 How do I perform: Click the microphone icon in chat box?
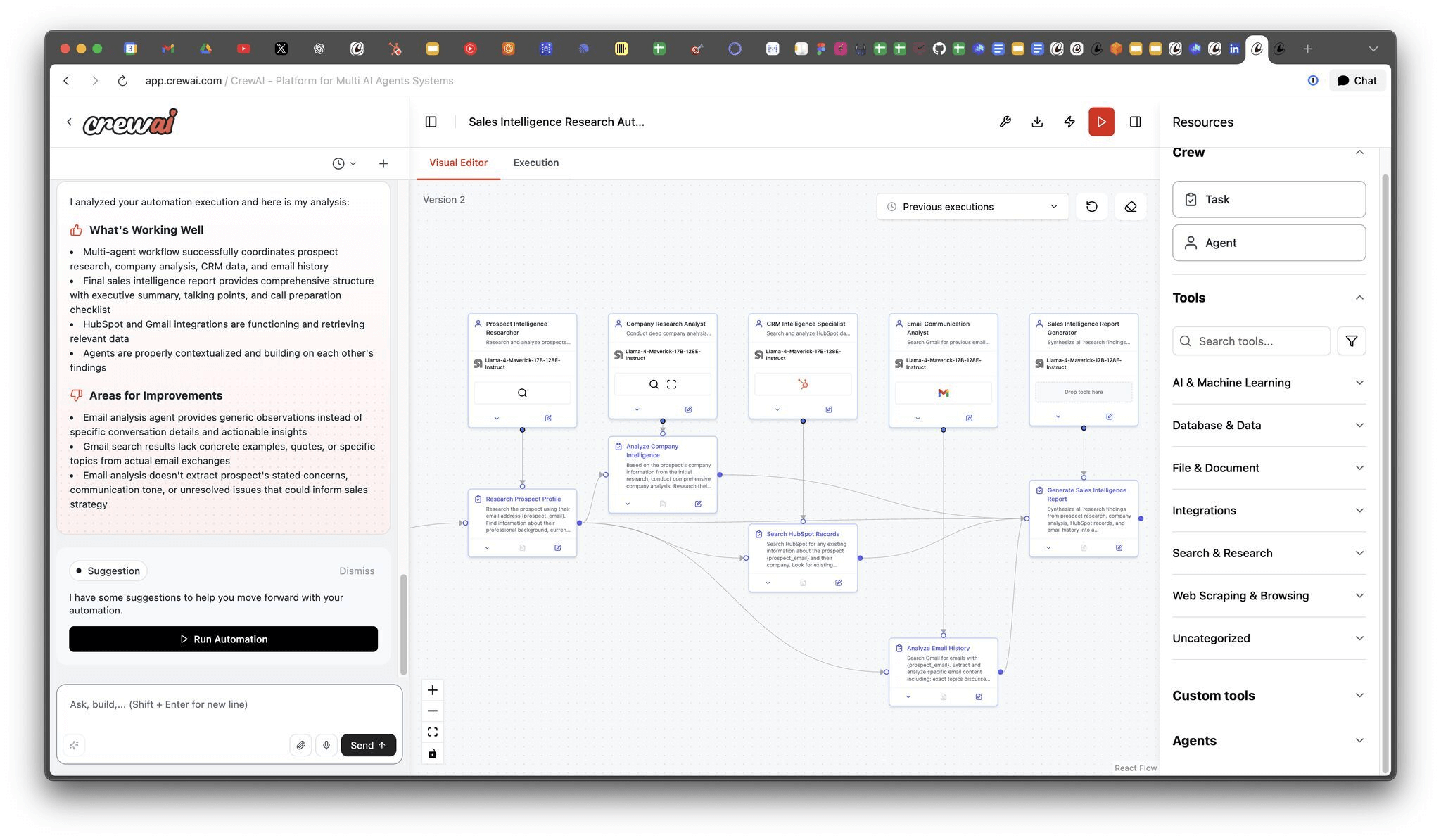[x=326, y=745]
